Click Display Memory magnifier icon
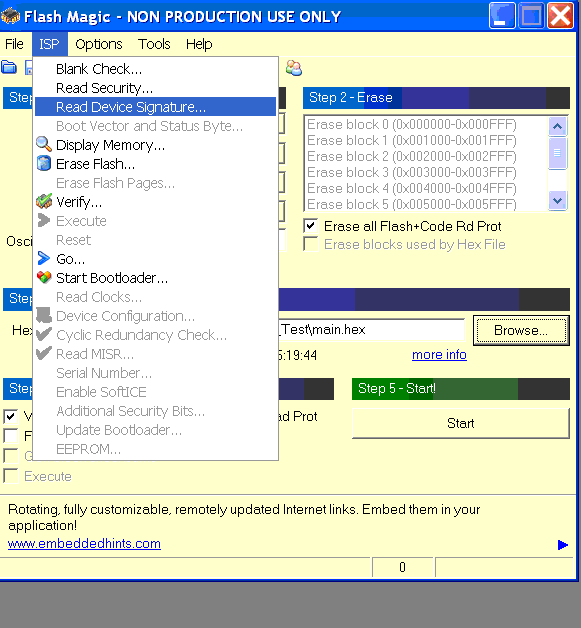 point(44,145)
